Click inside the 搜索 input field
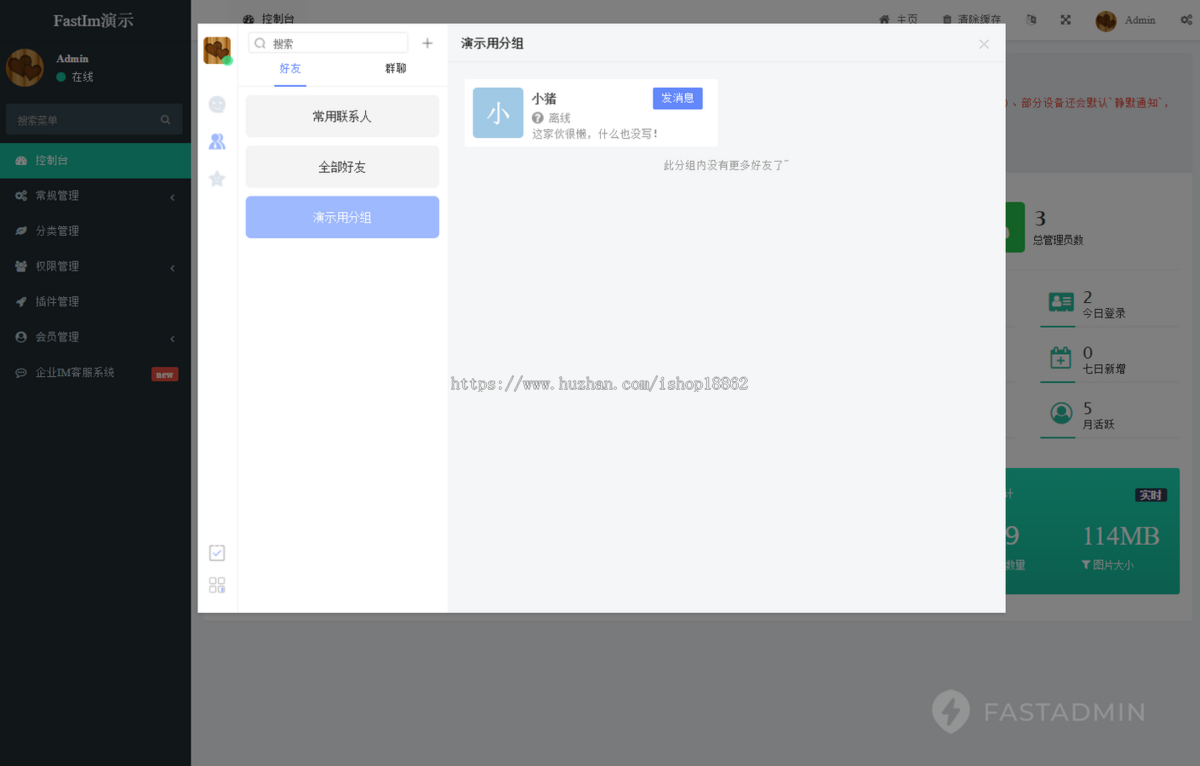1200x766 pixels. 330,43
